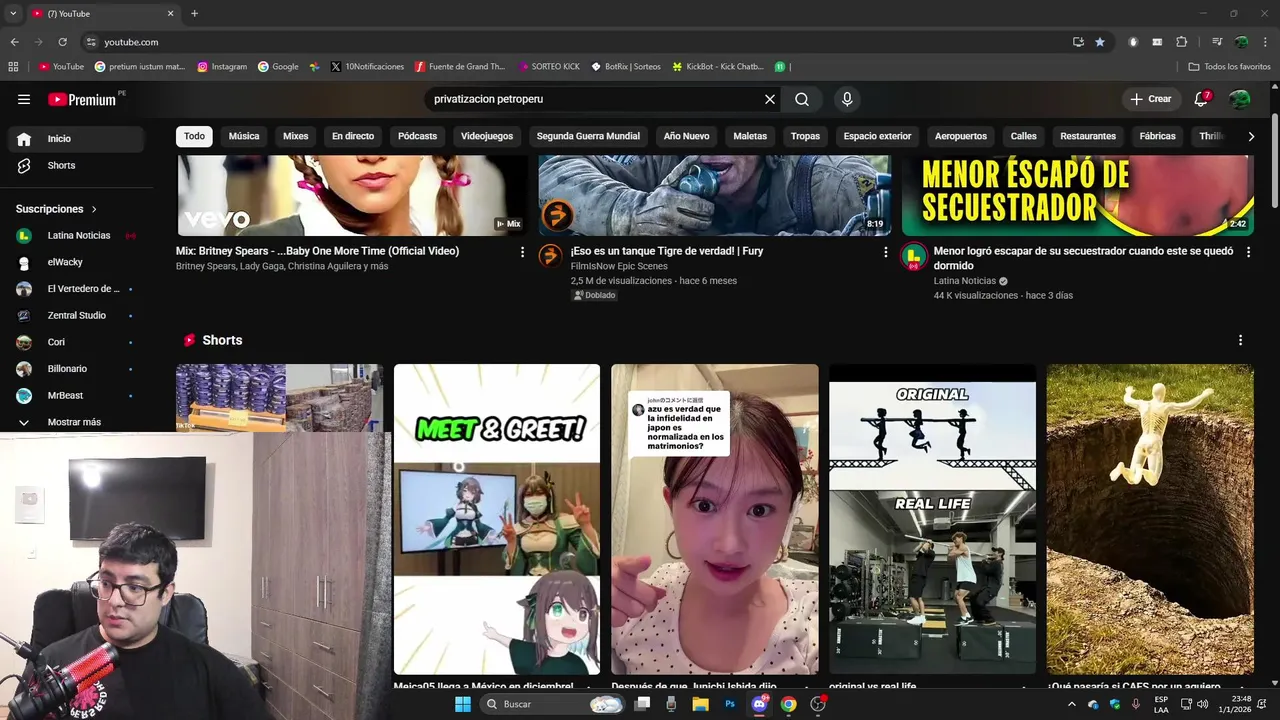
Task: Open the Instagram bookmark
Action: [222, 67]
